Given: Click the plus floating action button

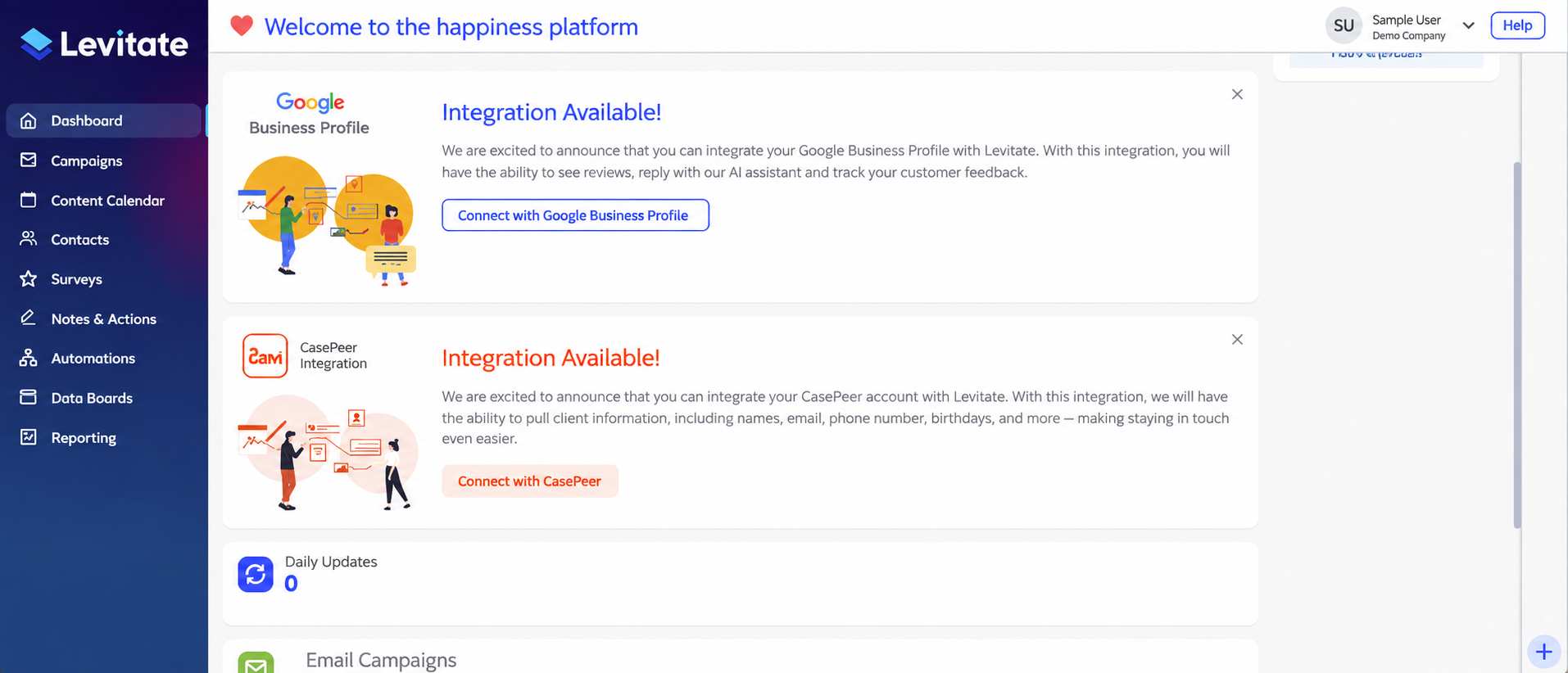Looking at the screenshot, I should pos(1544,653).
